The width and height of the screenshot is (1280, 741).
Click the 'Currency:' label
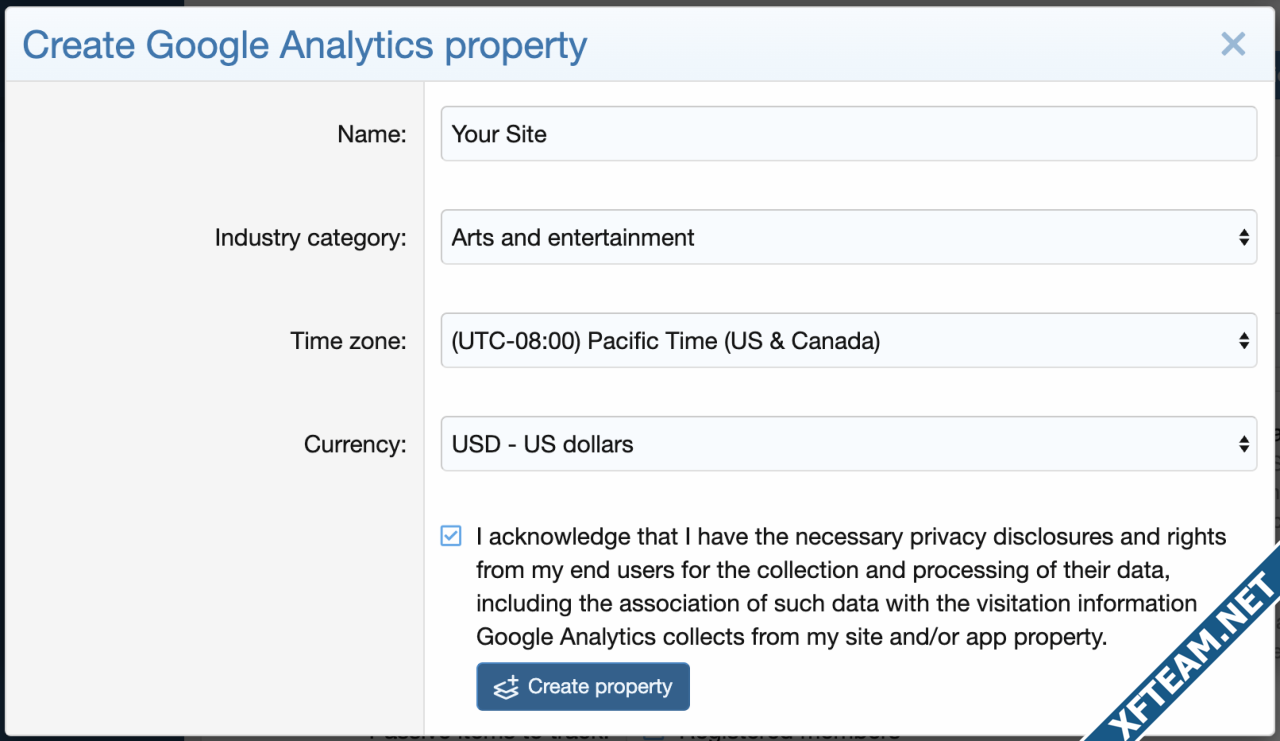click(355, 445)
